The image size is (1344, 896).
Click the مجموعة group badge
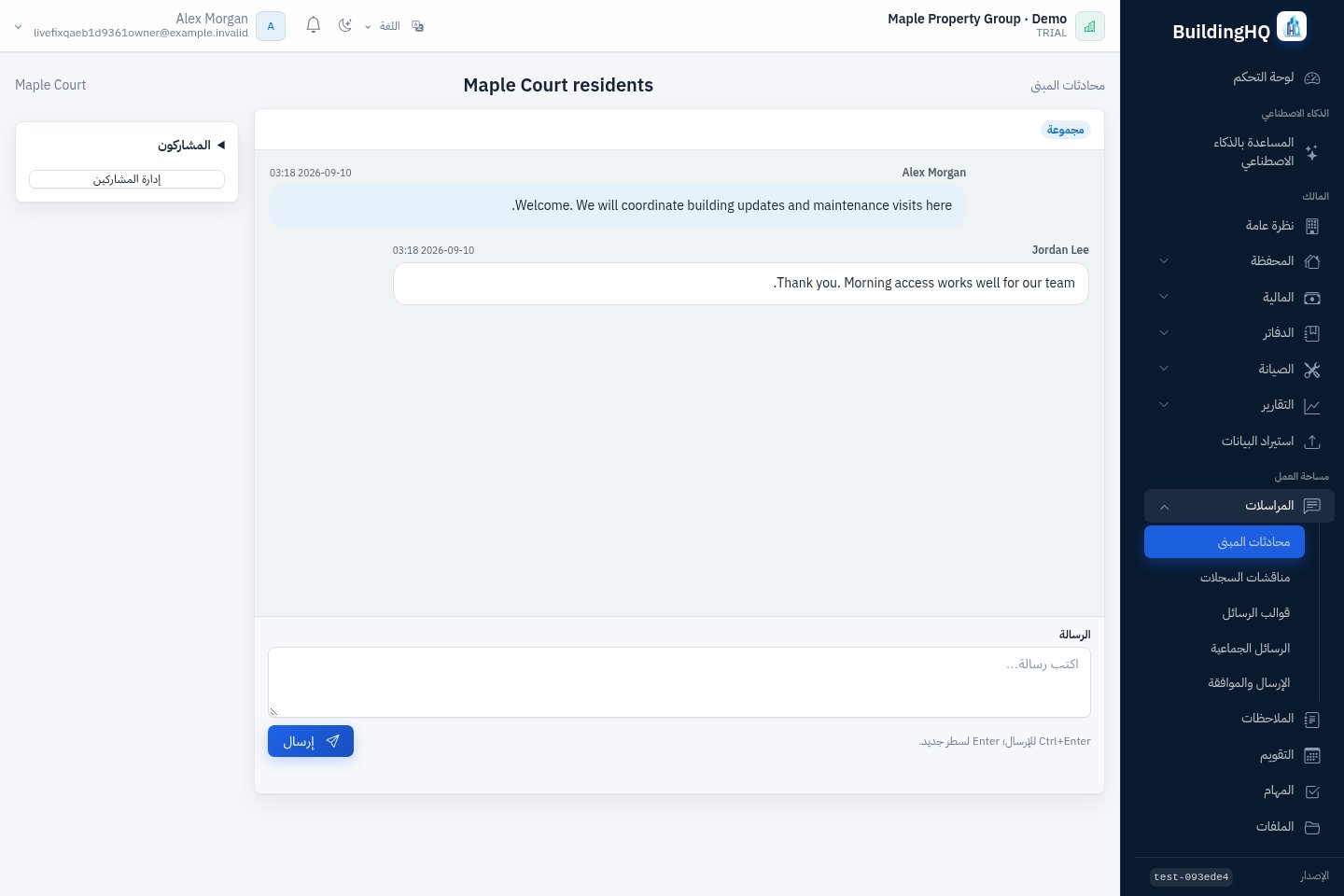[1066, 130]
